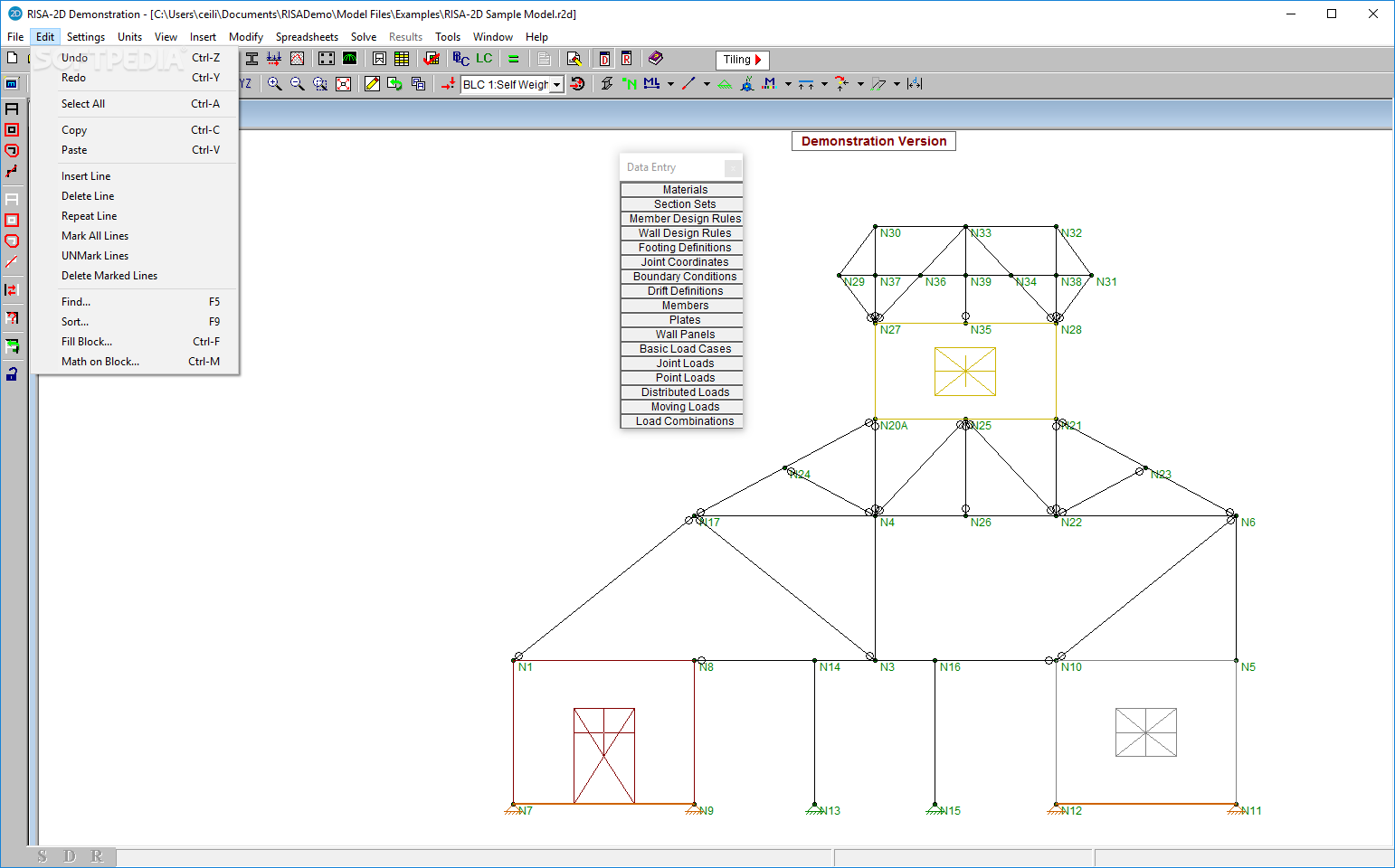Click the I-beam section shape toolbar icon
Screen dimensions: 1395x868
[251, 59]
